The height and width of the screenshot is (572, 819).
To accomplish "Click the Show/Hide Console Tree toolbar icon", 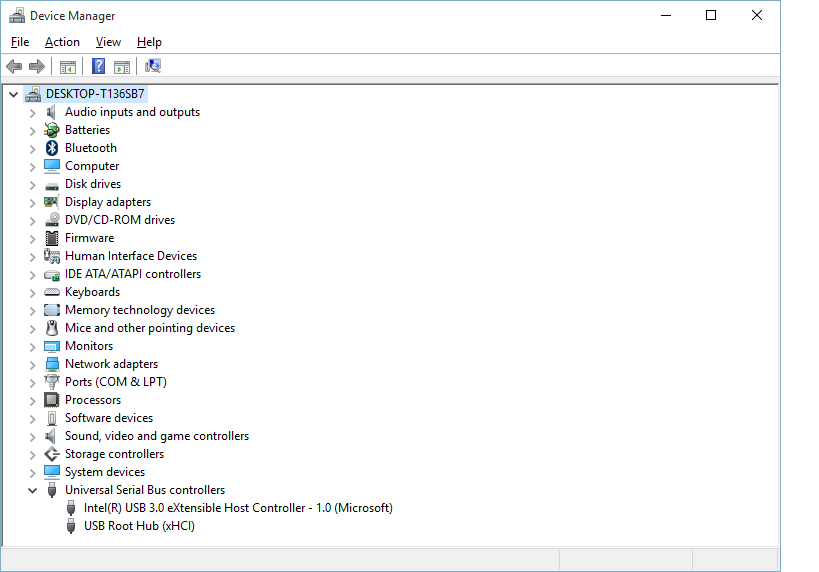I will [x=67, y=67].
